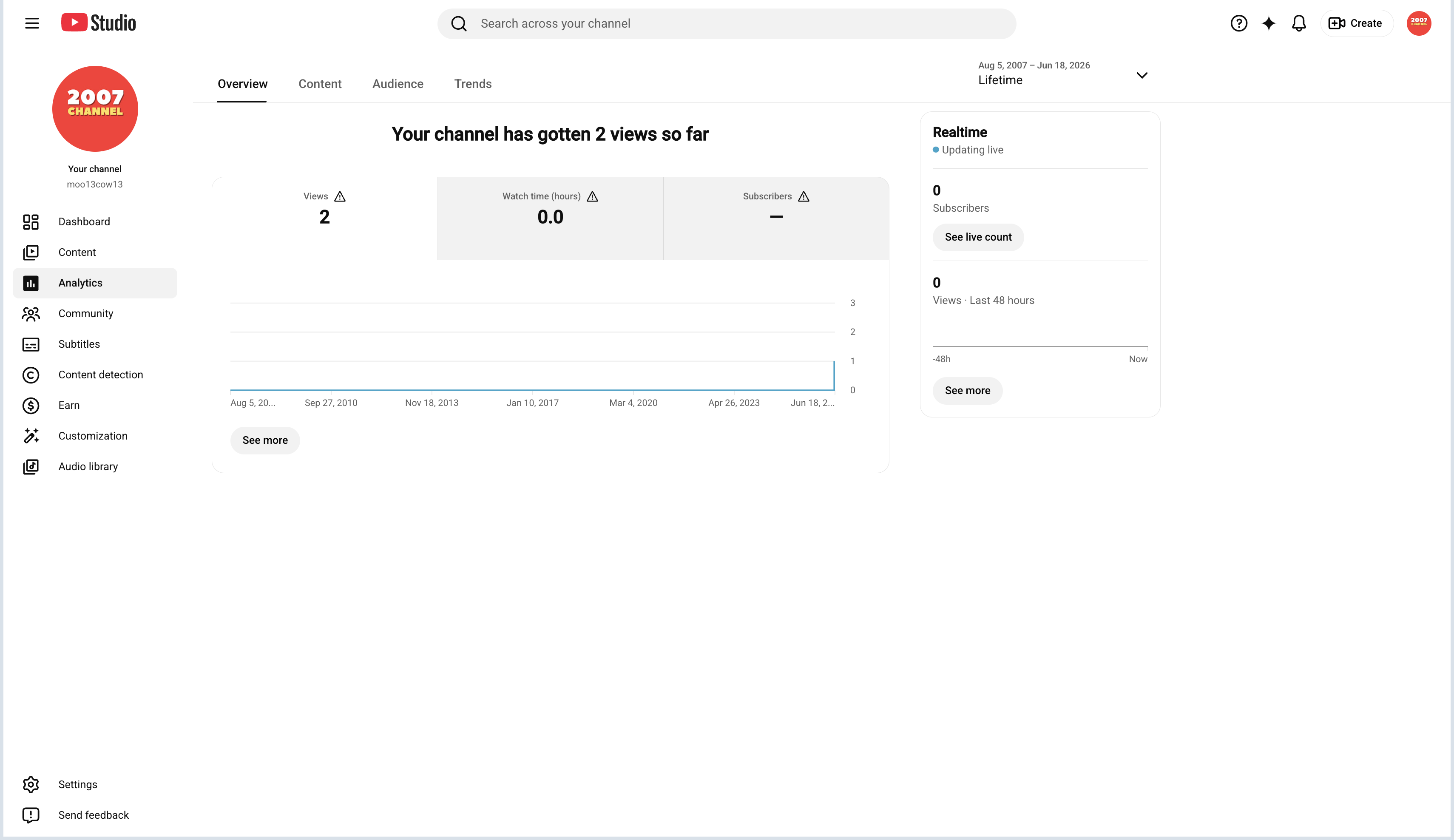
Task: Click the sparkle Ask Studio icon
Action: (x=1268, y=23)
